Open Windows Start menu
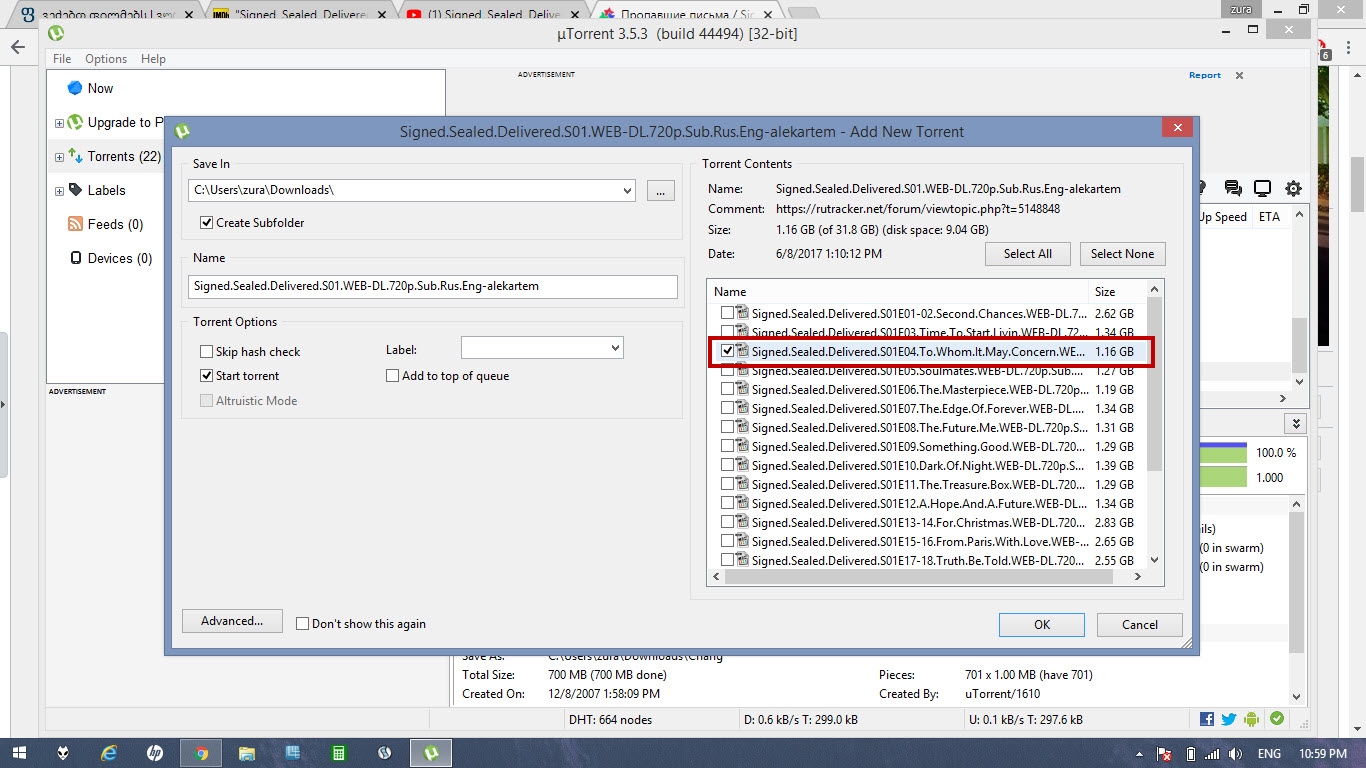This screenshot has height=768, width=1366. click(x=20, y=752)
